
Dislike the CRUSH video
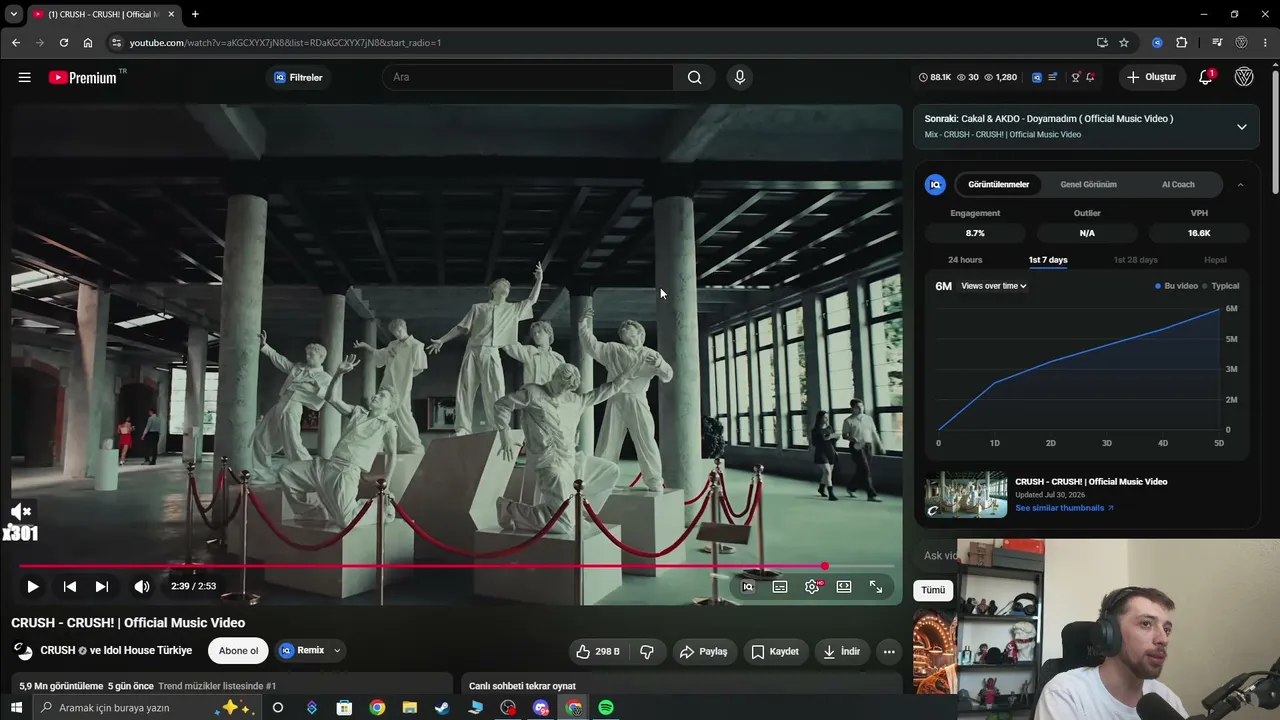click(647, 652)
